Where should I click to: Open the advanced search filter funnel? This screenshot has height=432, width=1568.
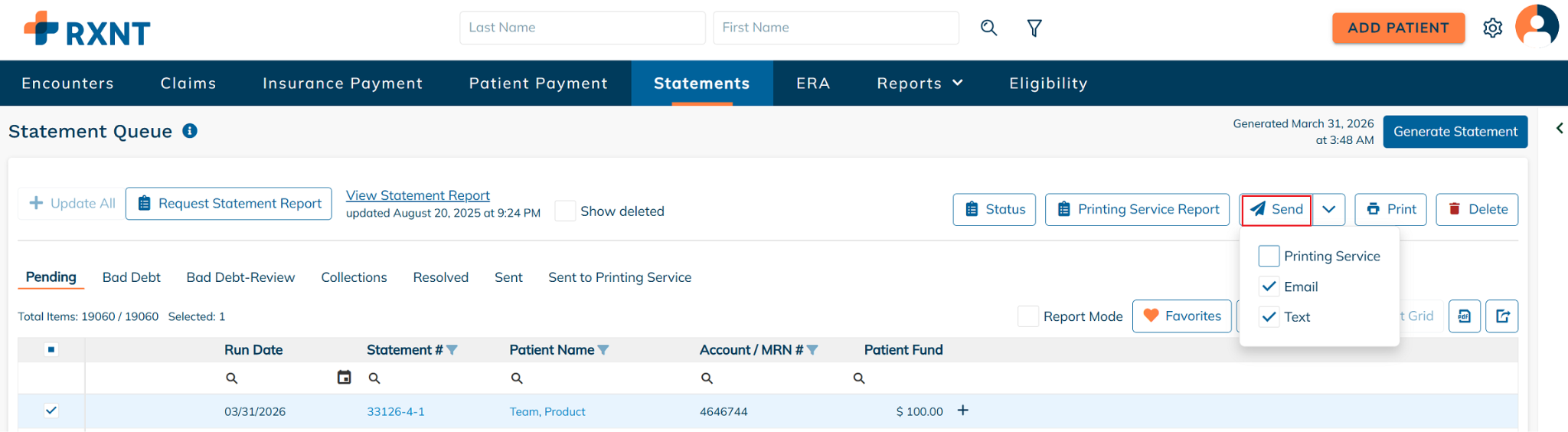pyautogui.click(x=1034, y=28)
